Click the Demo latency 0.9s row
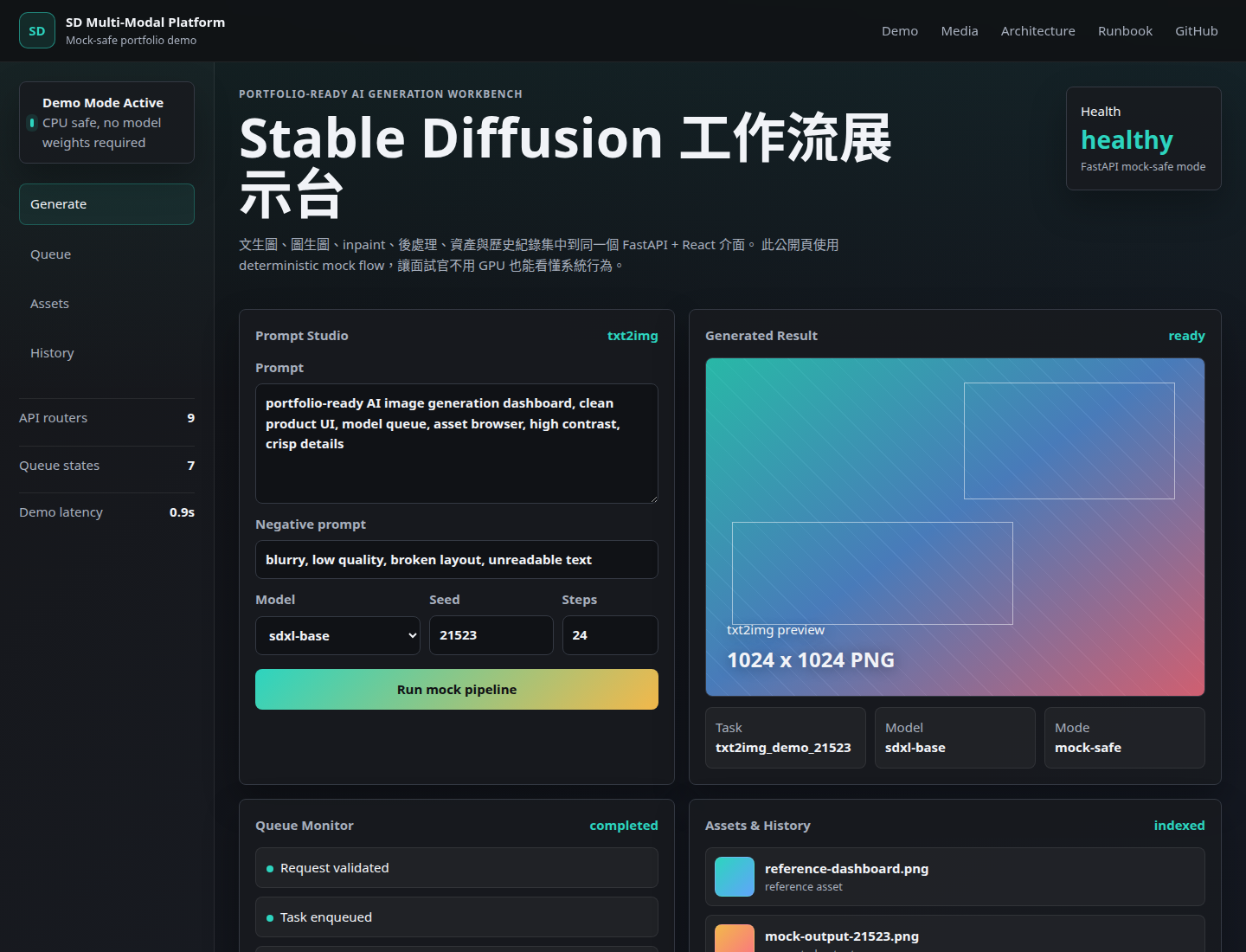Screen dimensions: 1246x952 click(106, 512)
